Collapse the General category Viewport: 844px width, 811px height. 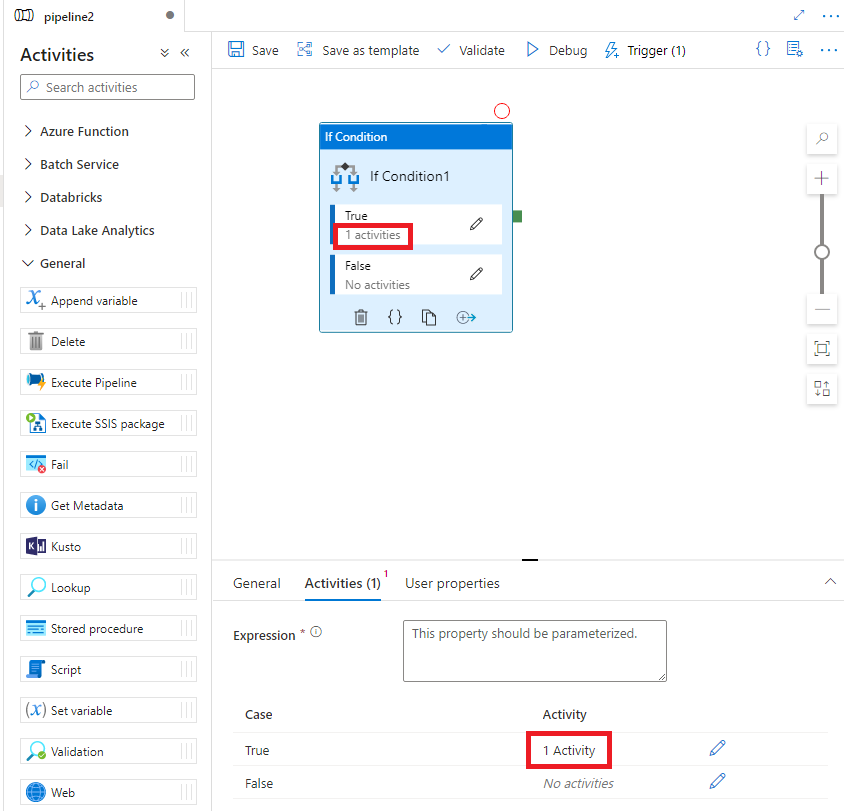(x=54, y=263)
